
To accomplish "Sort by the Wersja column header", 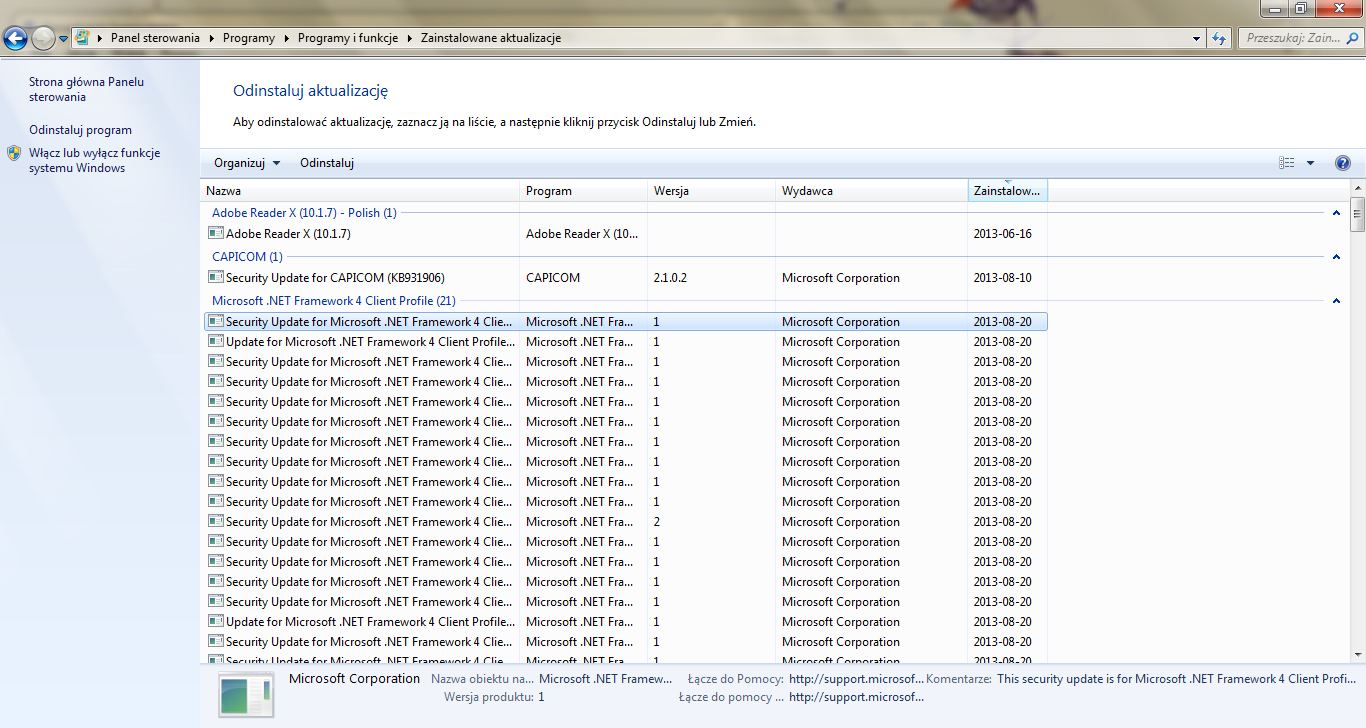I will click(711, 191).
